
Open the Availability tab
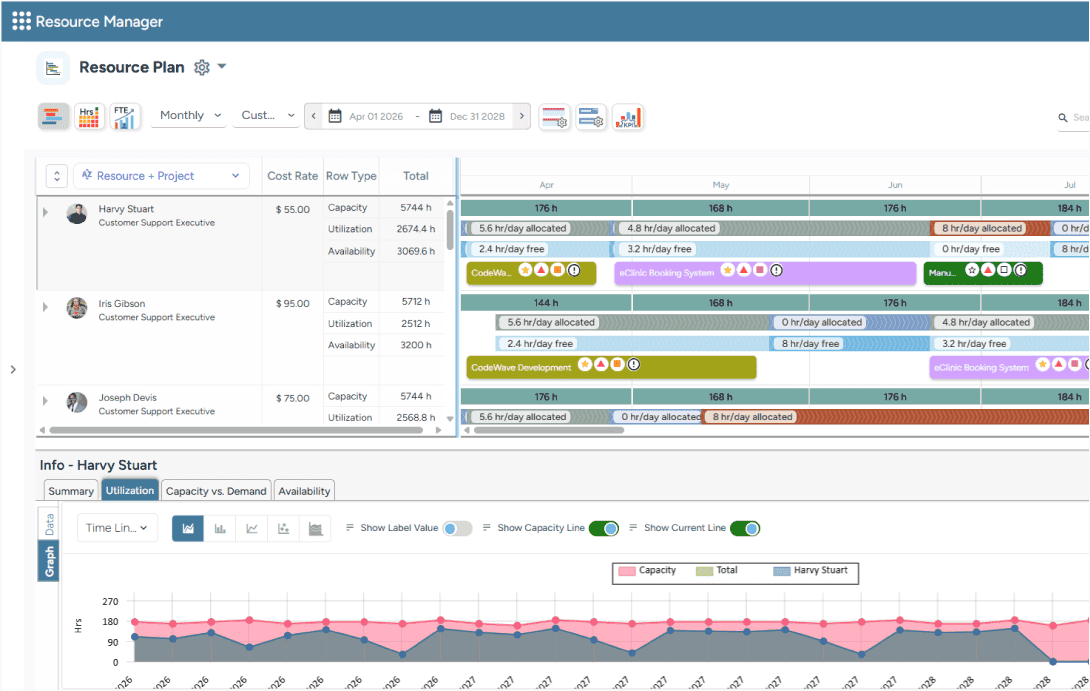304,491
